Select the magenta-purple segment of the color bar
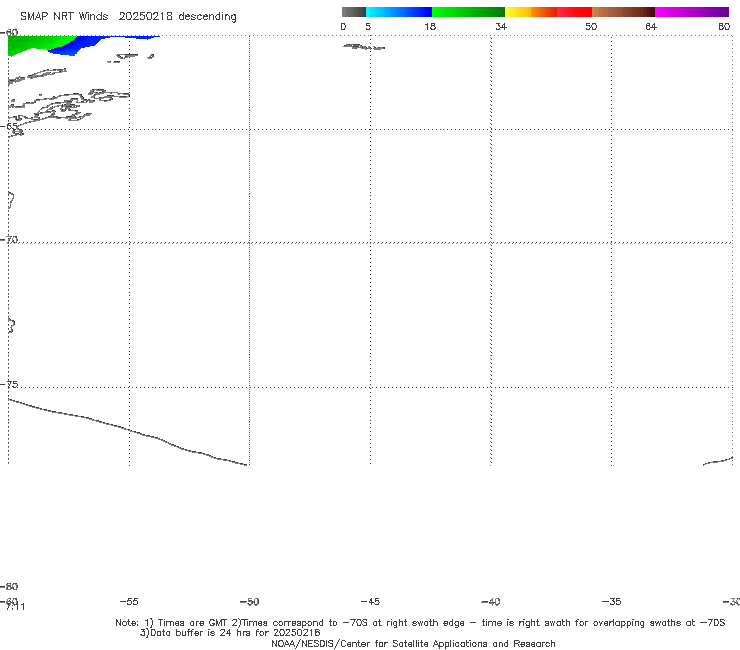Image resolution: width=740 pixels, height=650 pixels. click(x=692, y=12)
